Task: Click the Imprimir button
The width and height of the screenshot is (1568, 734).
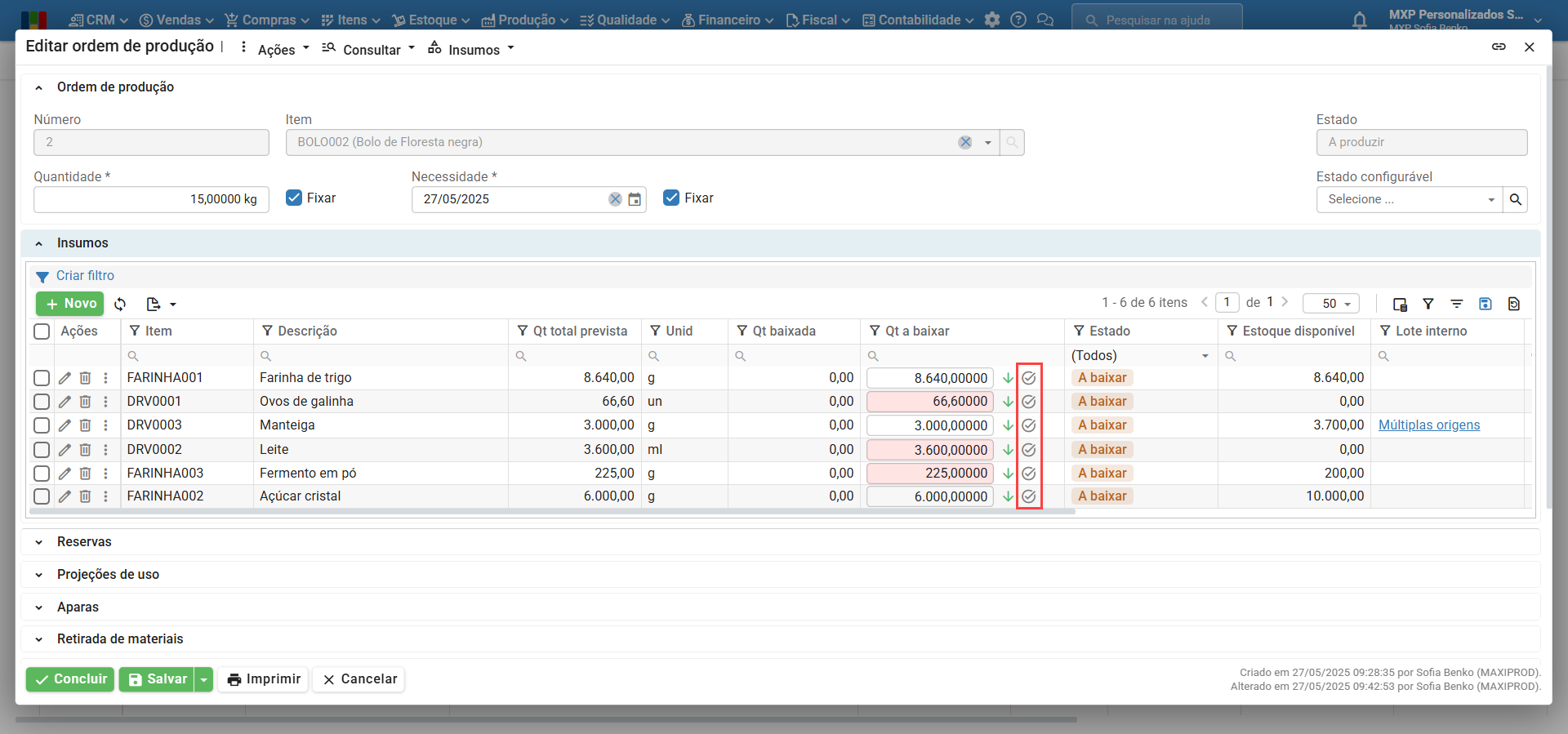Action: point(264,679)
